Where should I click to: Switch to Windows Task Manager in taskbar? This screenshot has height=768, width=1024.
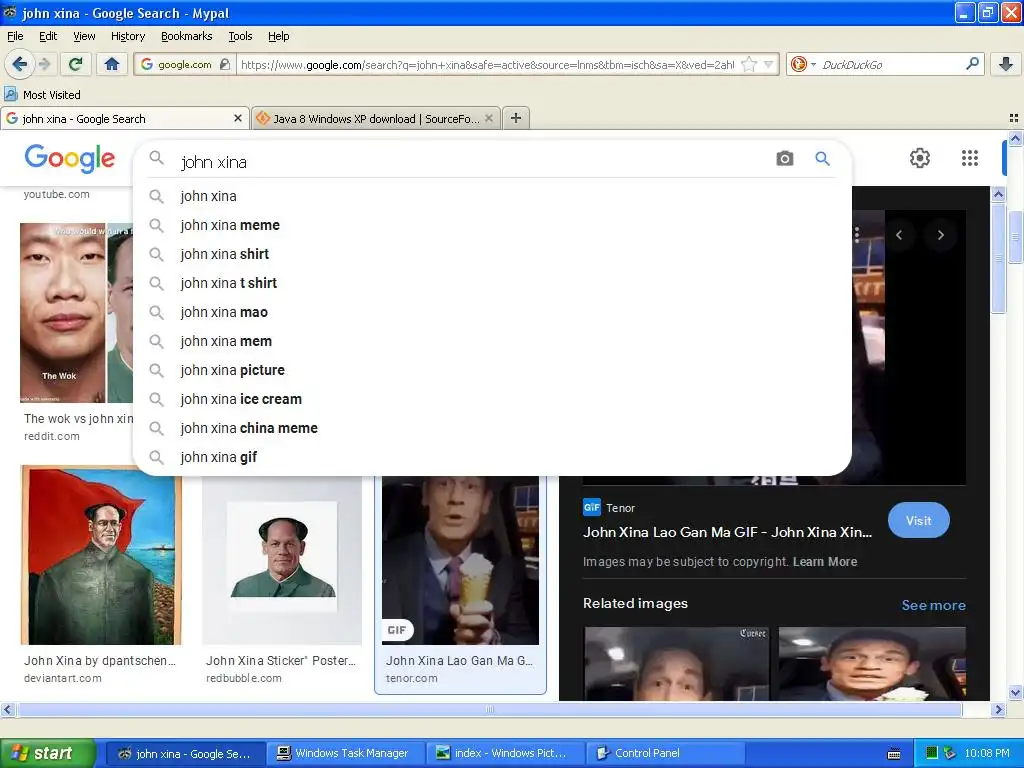pyautogui.click(x=345, y=753)
